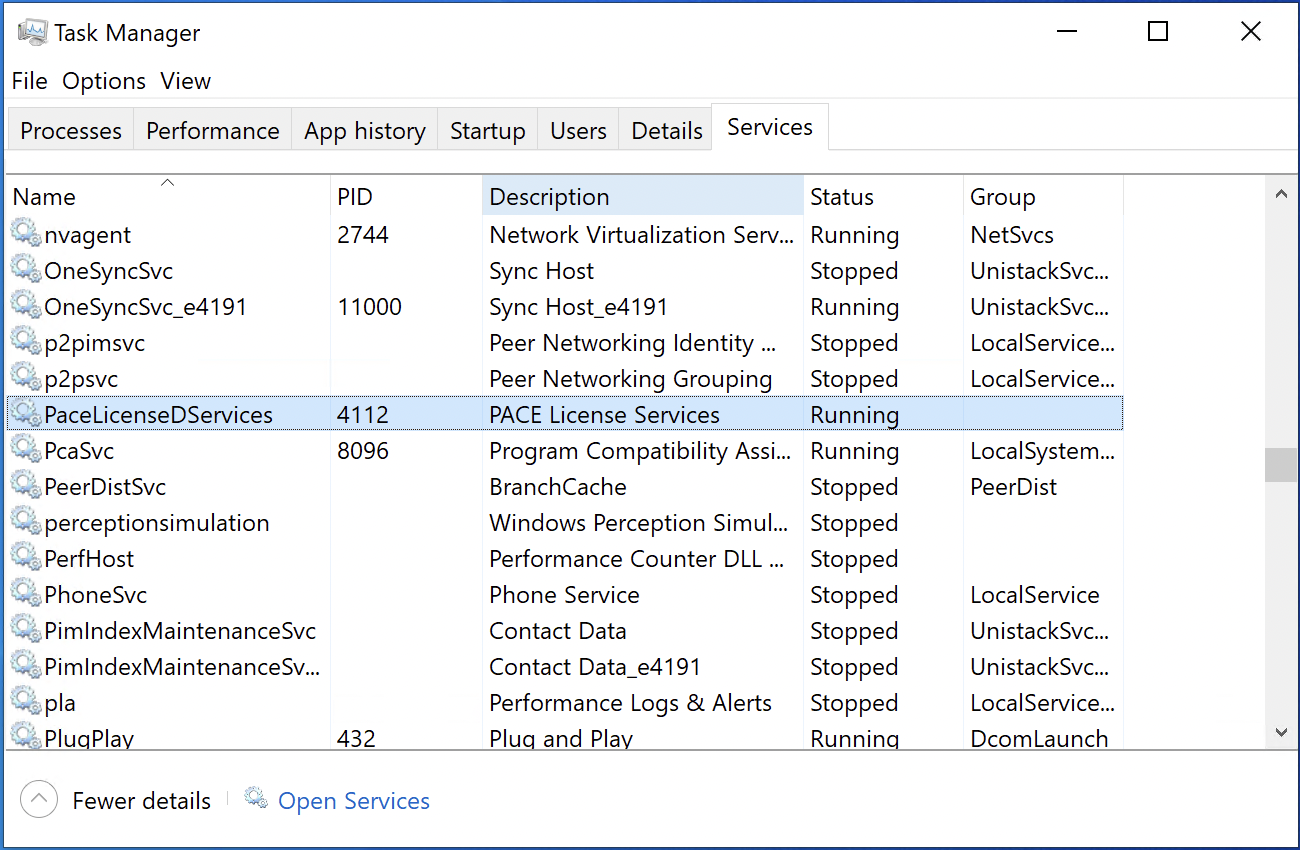Open the Services management console link
The width and height of the screenshot is (1300, 850).
pyautogui.click(x=353, y=800)
